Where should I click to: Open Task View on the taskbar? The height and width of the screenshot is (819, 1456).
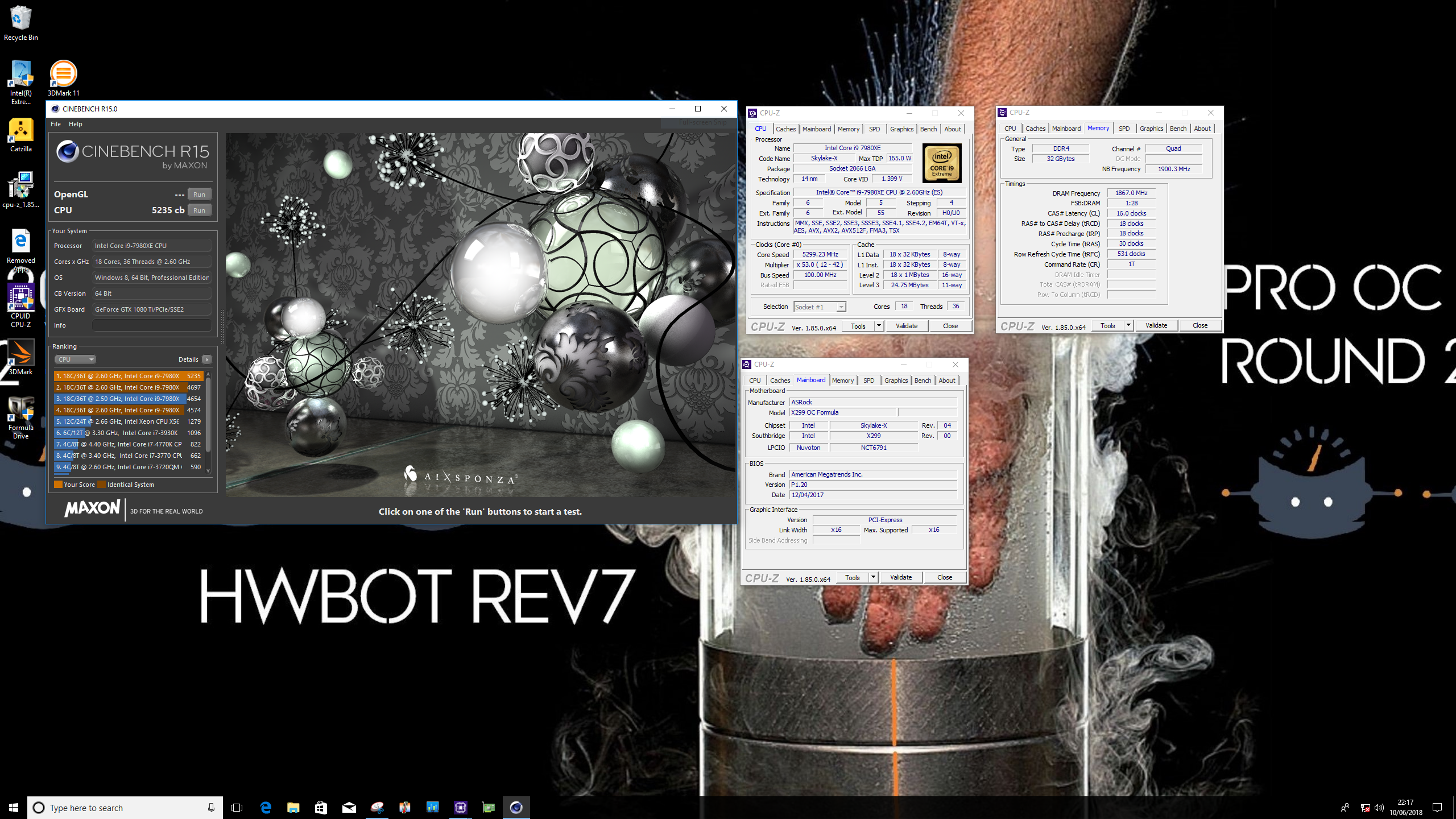coord(237,808)
